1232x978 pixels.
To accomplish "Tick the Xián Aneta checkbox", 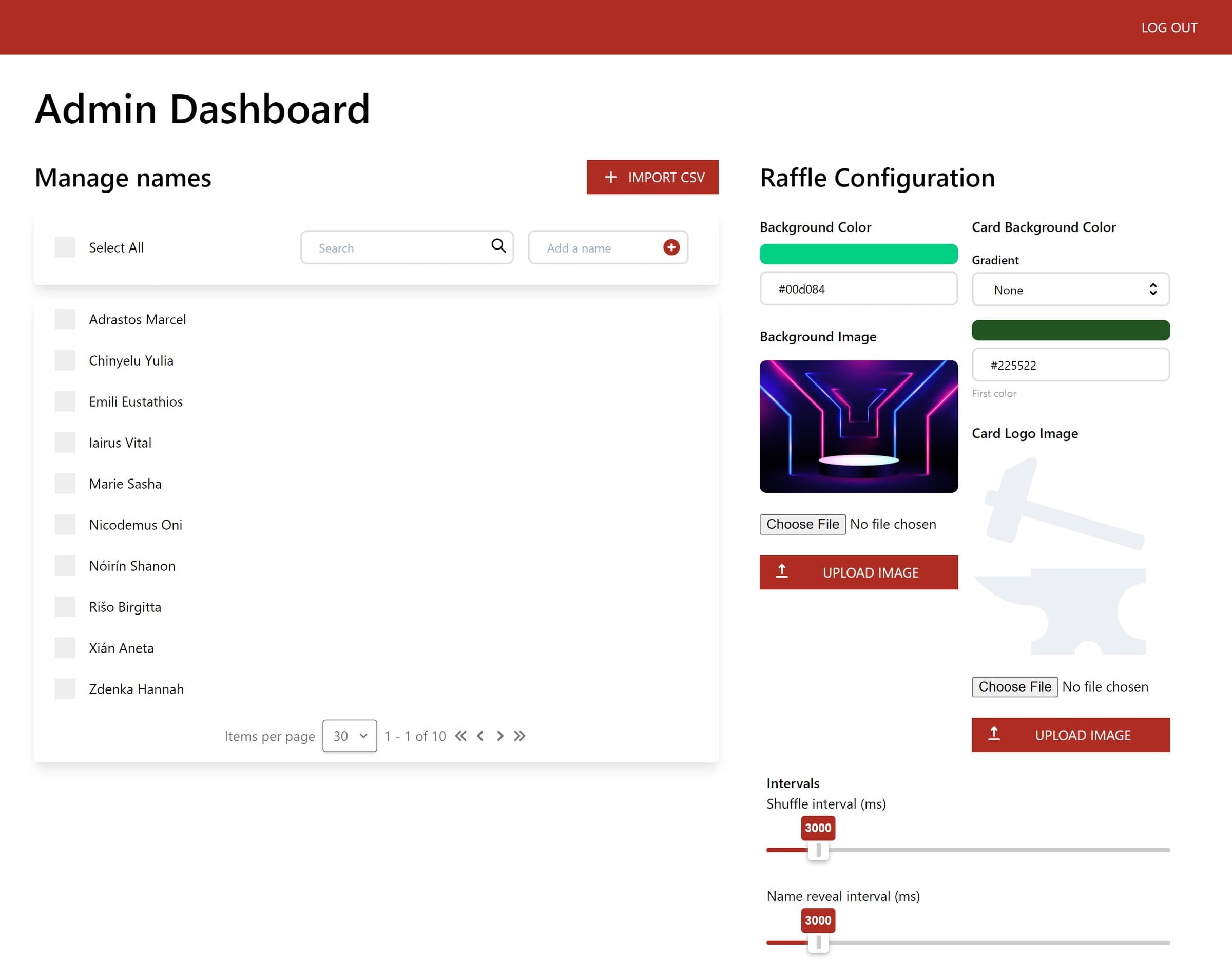I will (65, 647).
